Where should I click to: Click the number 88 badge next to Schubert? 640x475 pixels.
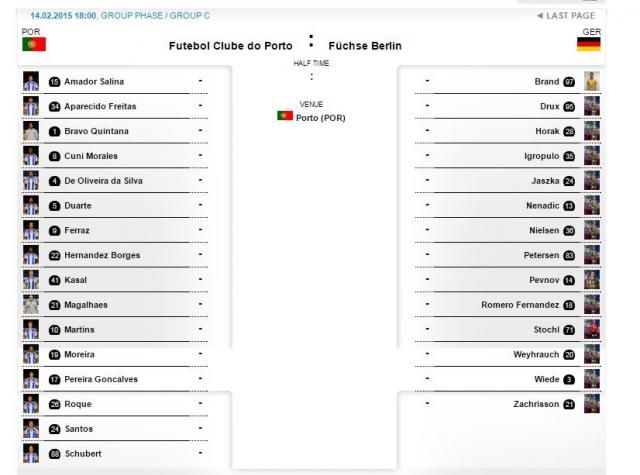tap(54, 454)
